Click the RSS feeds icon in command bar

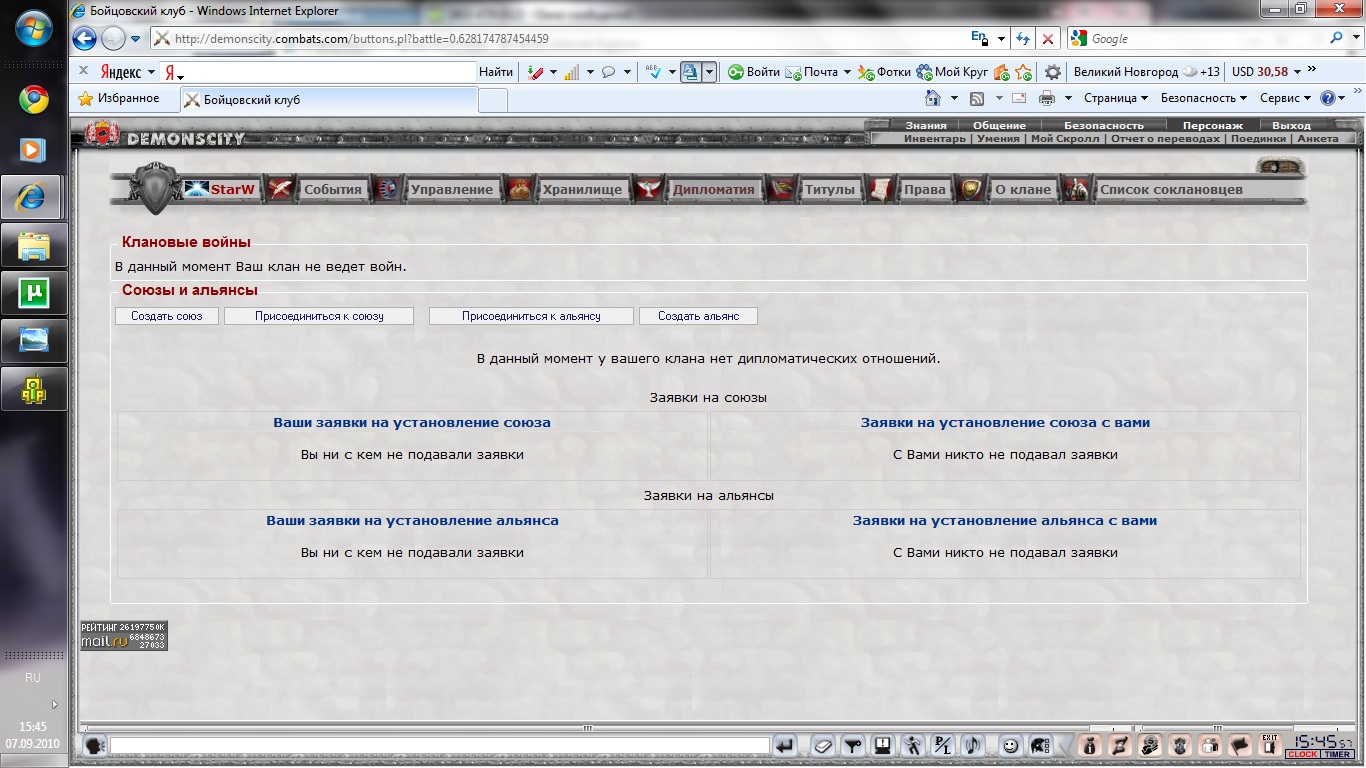click(977, 98)
